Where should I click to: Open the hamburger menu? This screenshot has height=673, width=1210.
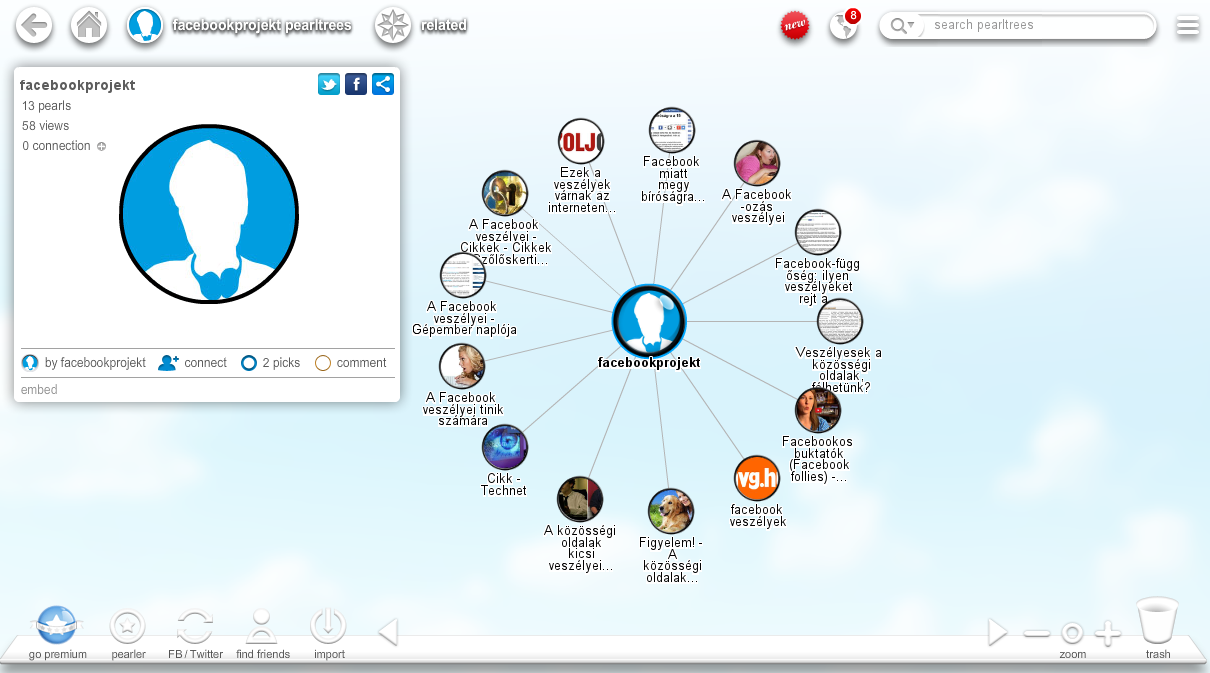[1187, 26]
